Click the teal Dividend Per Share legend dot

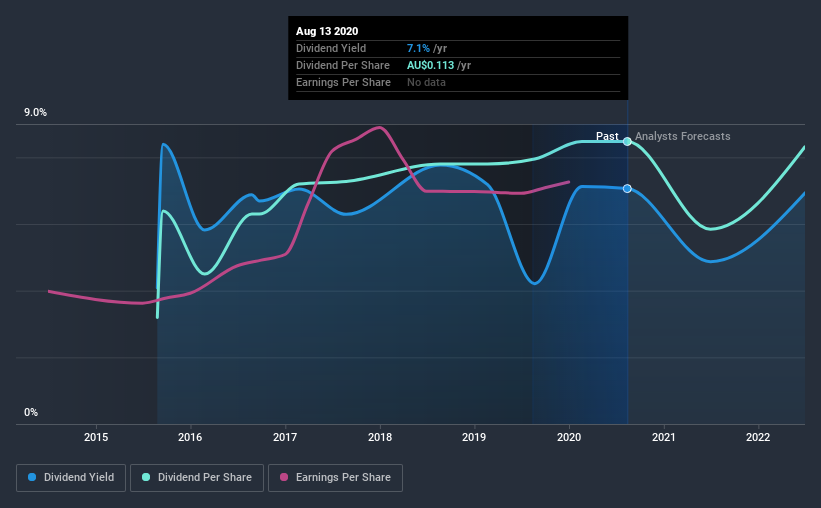click(x=146, y=477)
